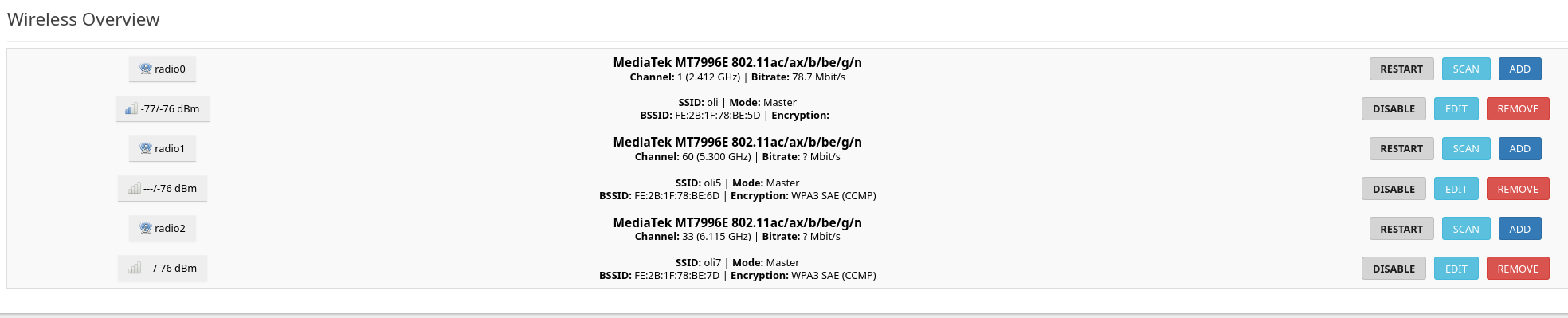Image resolution: width=1568 pixels, height=318 pixels.
Task: Click the radio1 wireless device icon
Action: click(x=146, y=148)
